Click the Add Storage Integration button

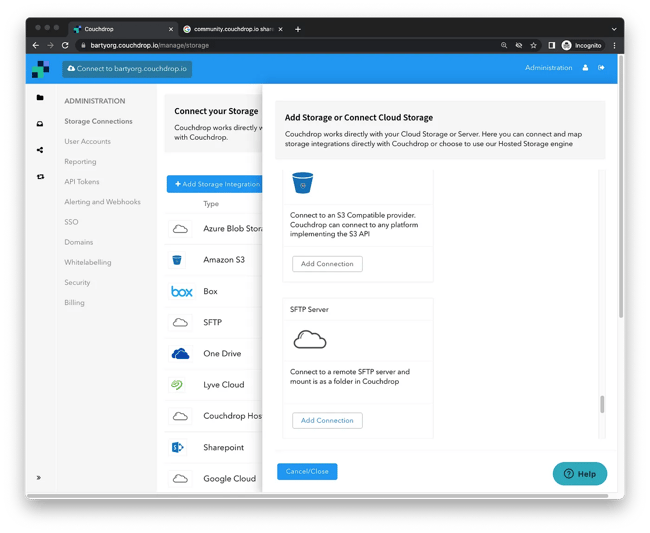click(x=214, y=184)
